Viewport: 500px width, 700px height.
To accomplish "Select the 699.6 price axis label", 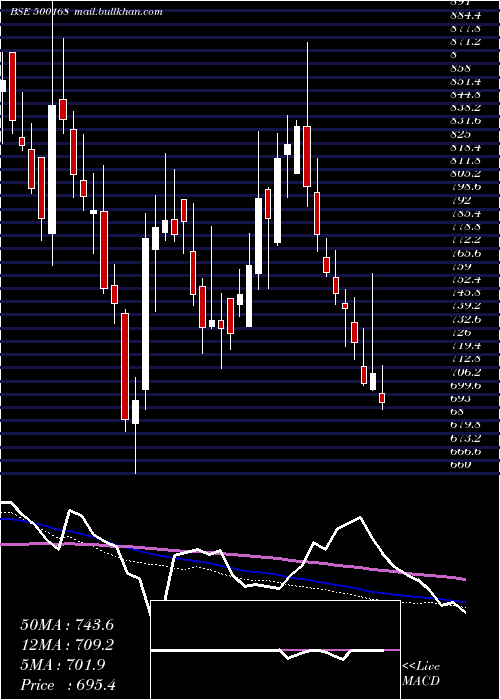I will click(x=465, y=385).
